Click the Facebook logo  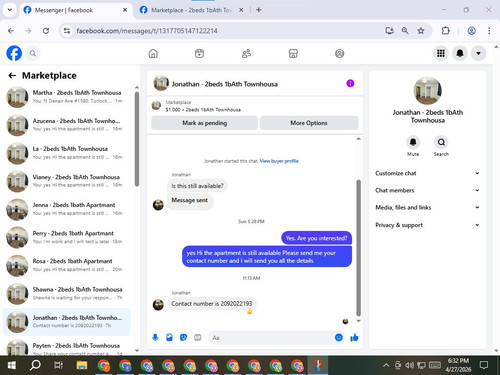14,53
